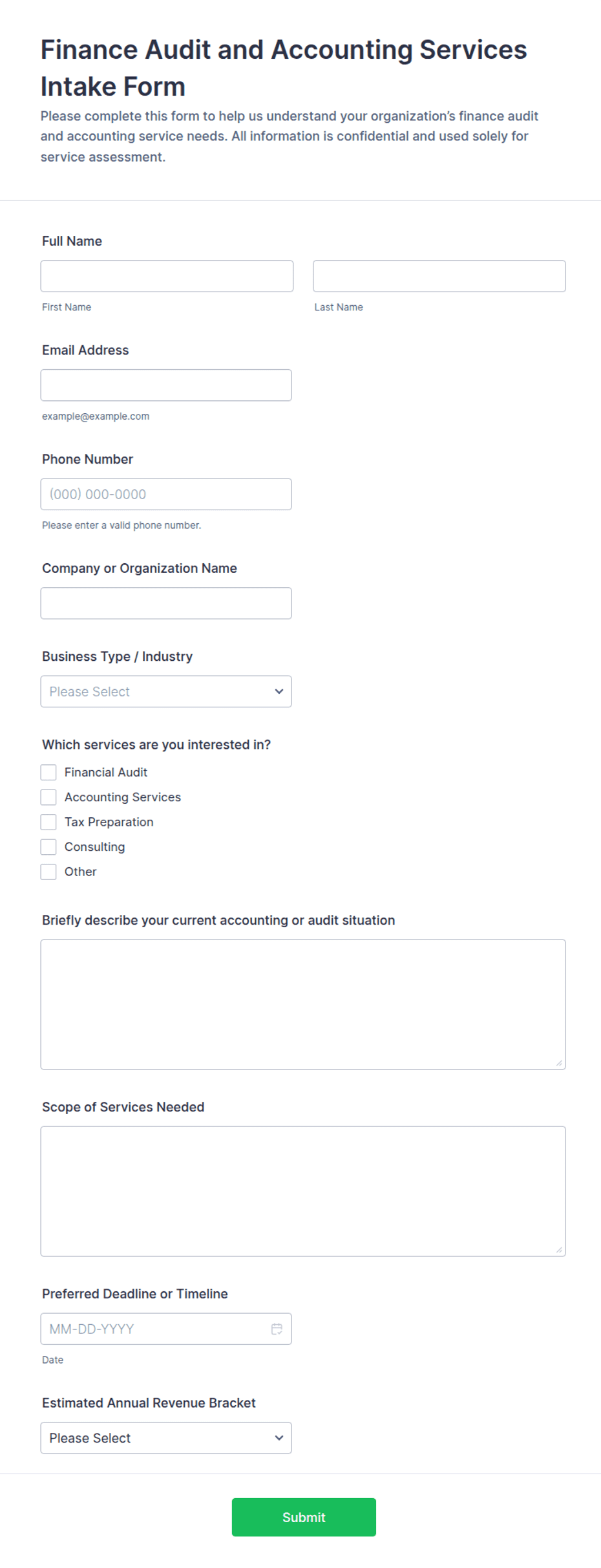Open the calendar icon in deadline field
Screen dimensions: 601x1568
(x=277, y=1329)
